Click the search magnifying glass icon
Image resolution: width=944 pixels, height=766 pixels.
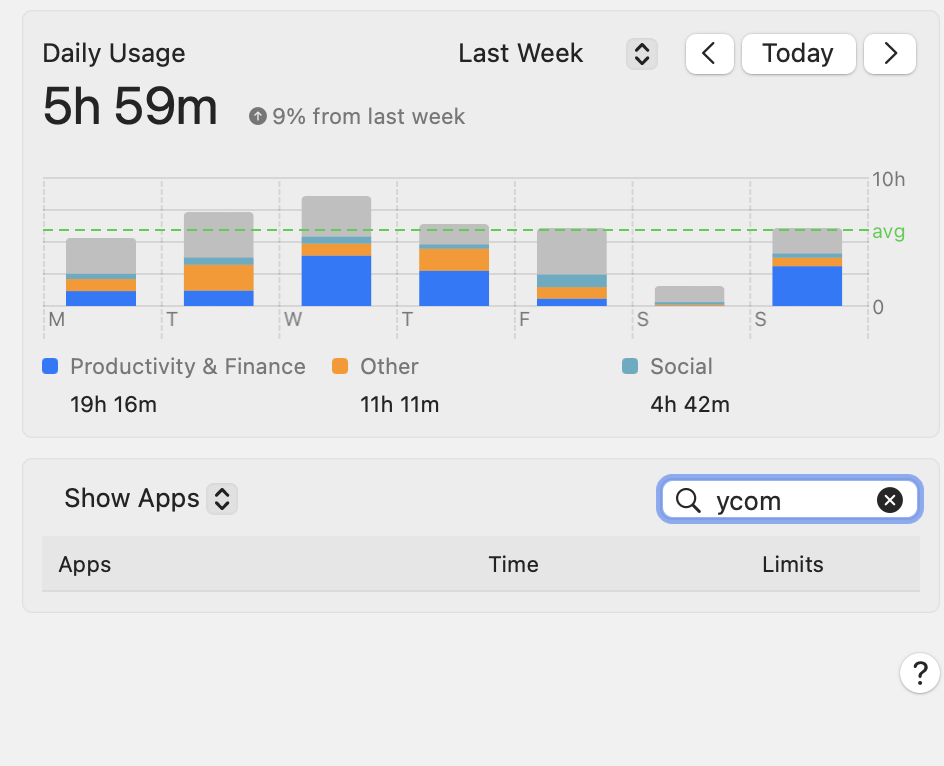coord(688,500)
